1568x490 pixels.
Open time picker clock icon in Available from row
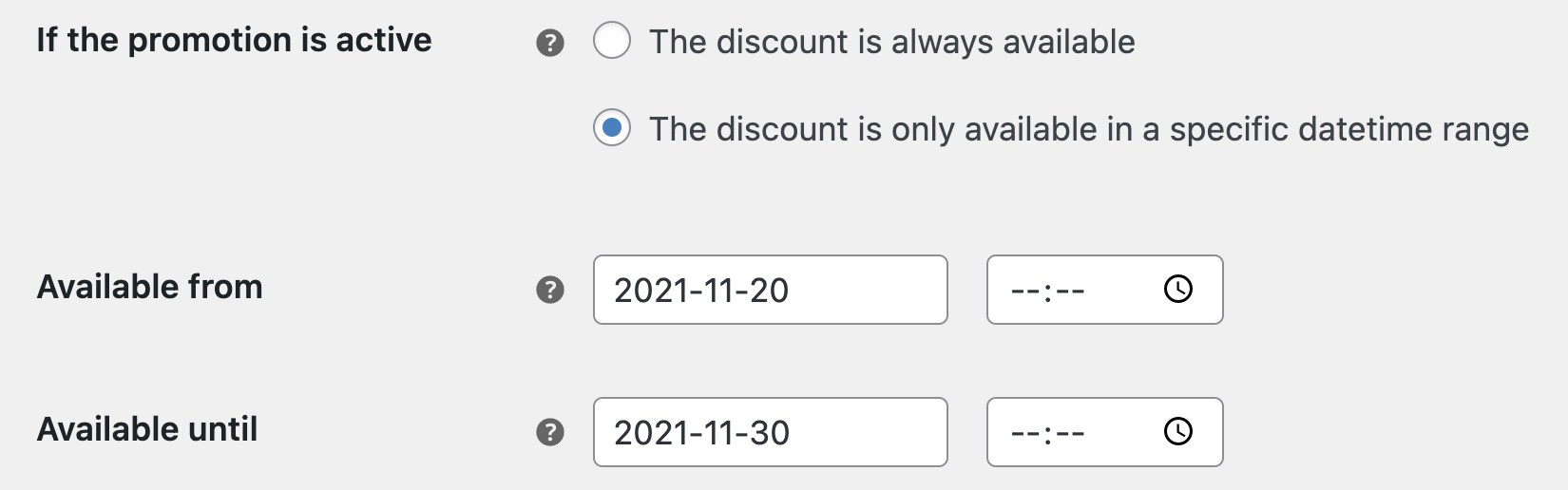click(x=1178, y=289)
